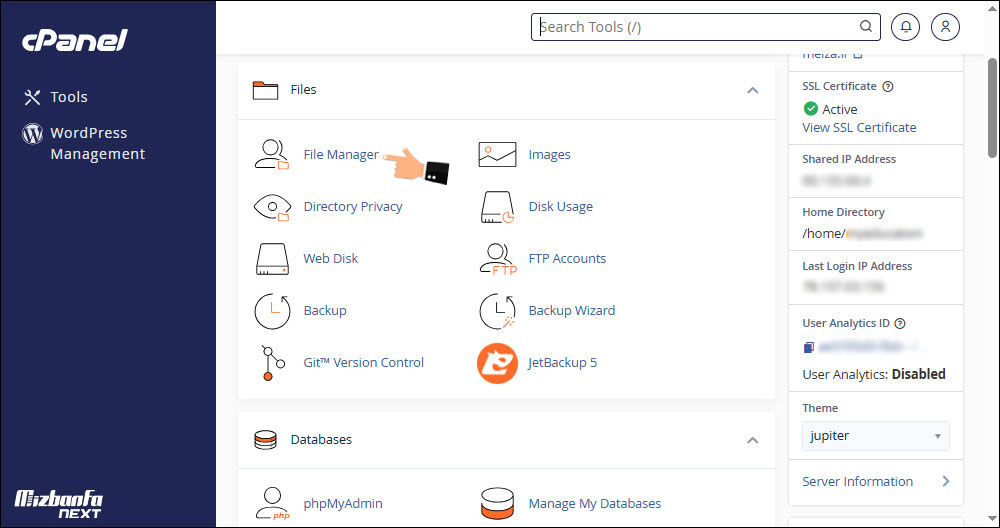Open WordPress Management in the sidebar
Image resolution: width=1000 pixels, height=528 pixels.
[97, 143]
